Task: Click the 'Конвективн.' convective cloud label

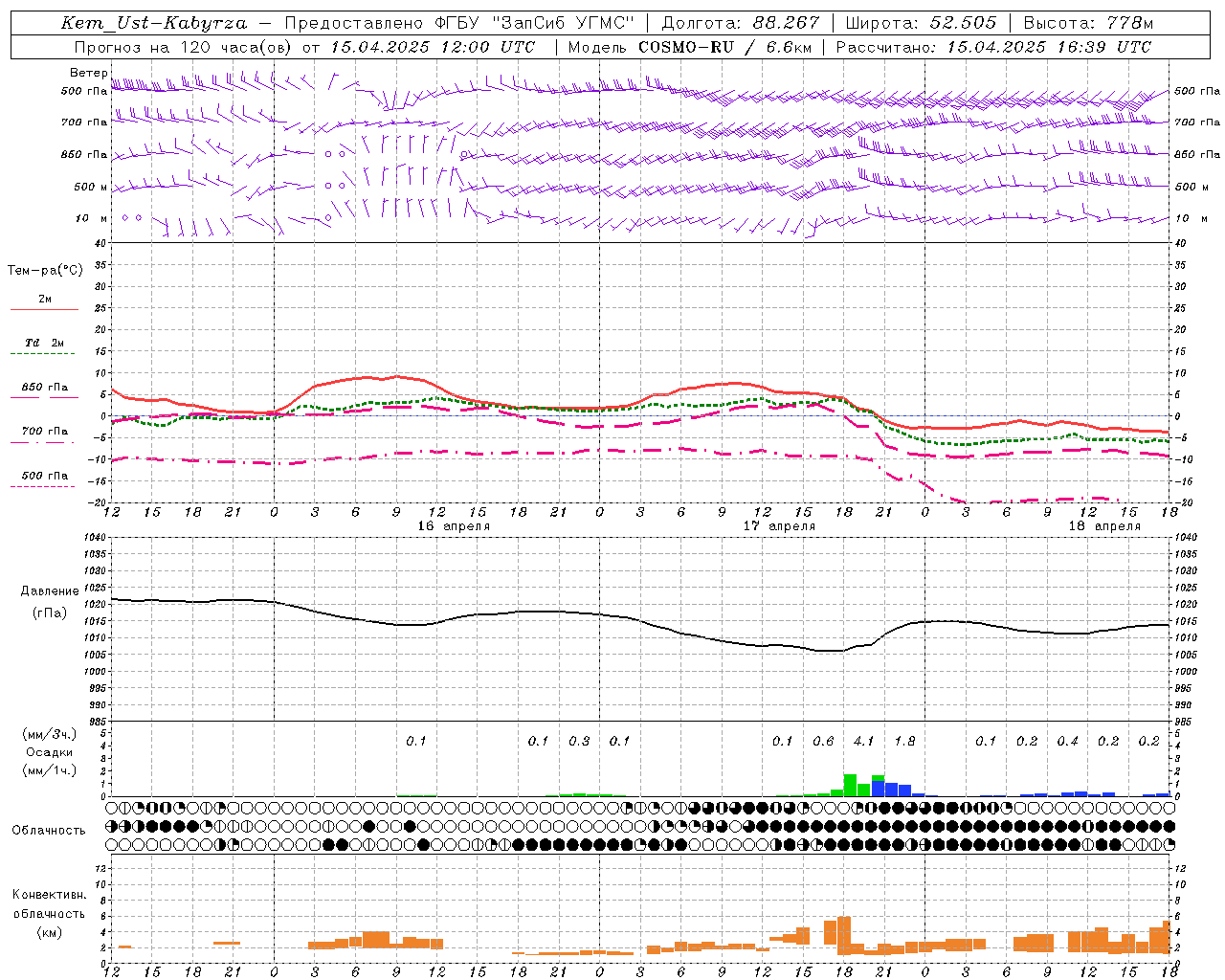Action: [x=49, y=895]
